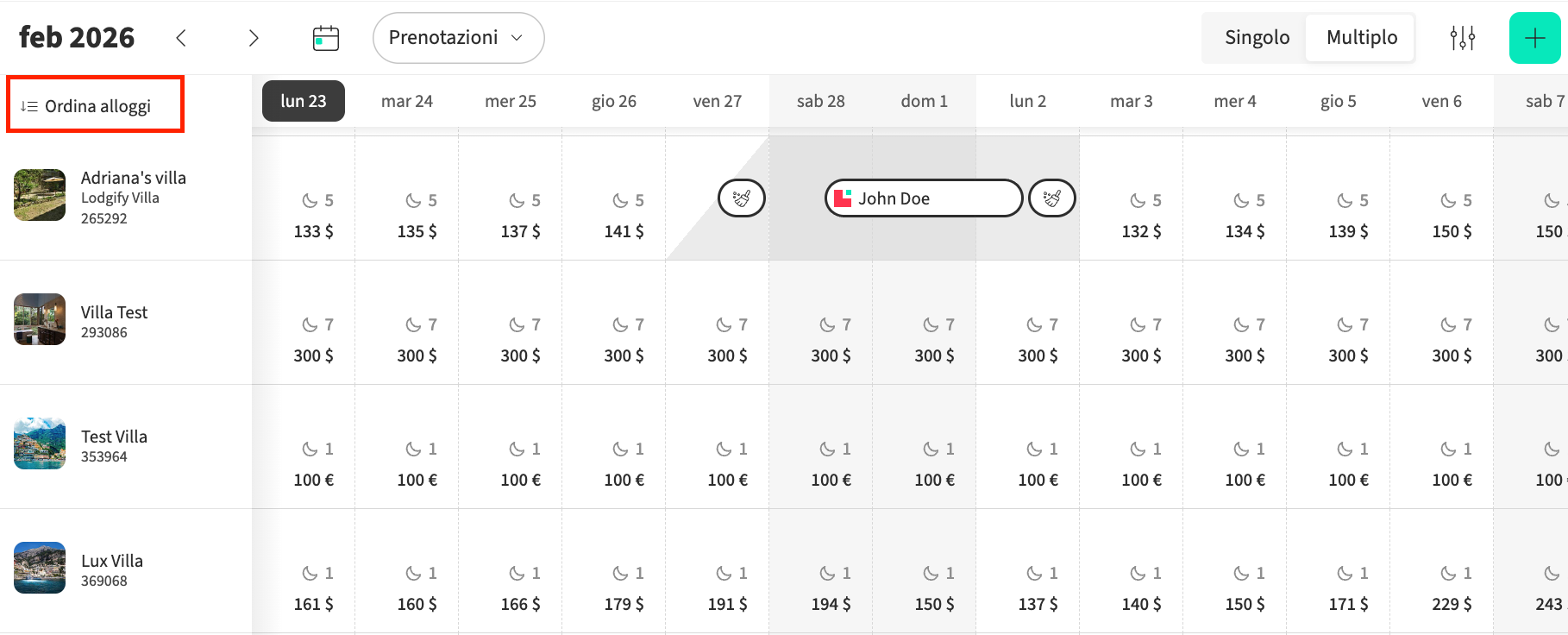
Task: Open the John Doe reservation
Action: (x=923, y=198)
